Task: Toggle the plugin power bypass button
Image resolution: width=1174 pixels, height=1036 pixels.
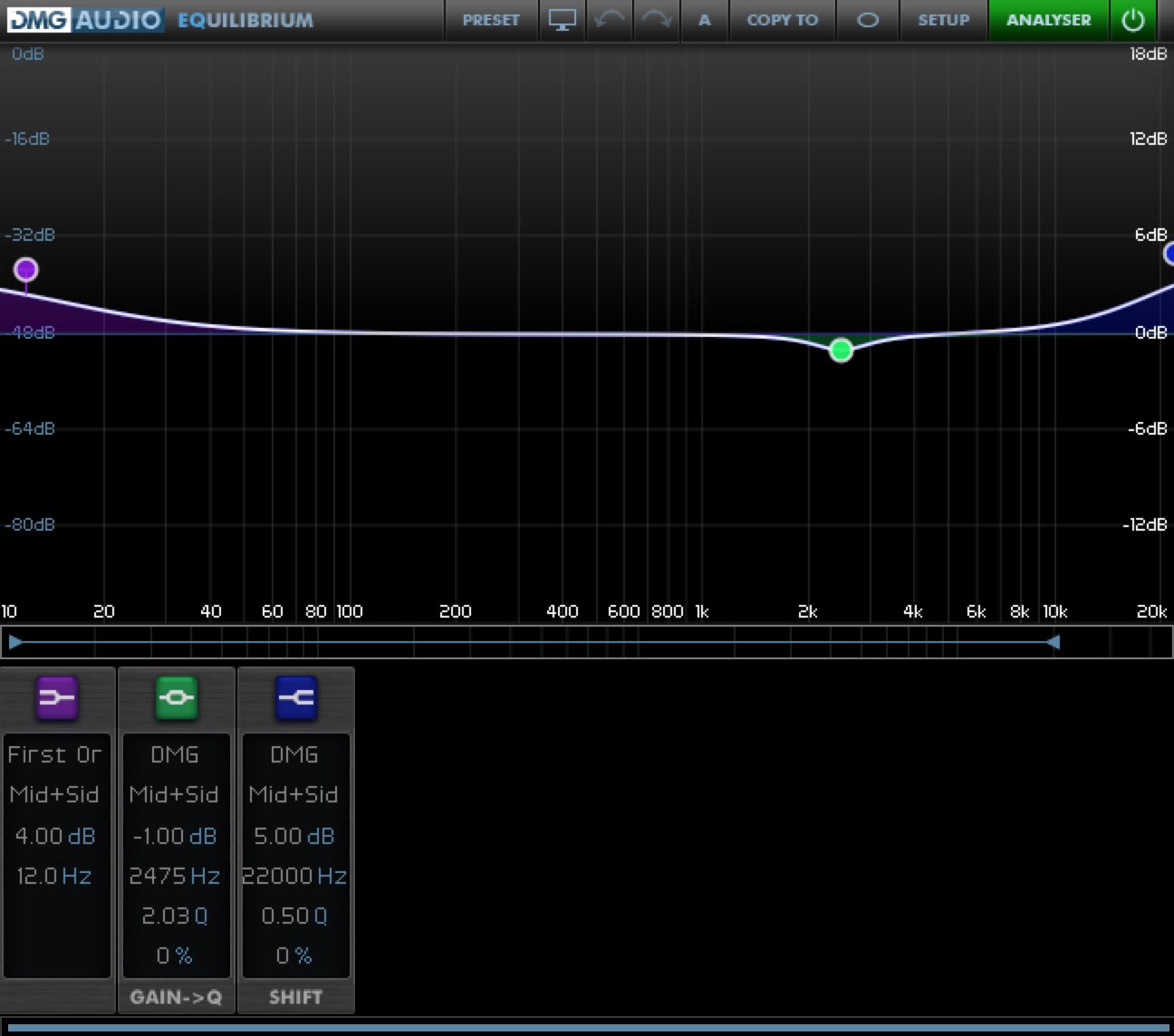Action: (x=1132, y=20)
